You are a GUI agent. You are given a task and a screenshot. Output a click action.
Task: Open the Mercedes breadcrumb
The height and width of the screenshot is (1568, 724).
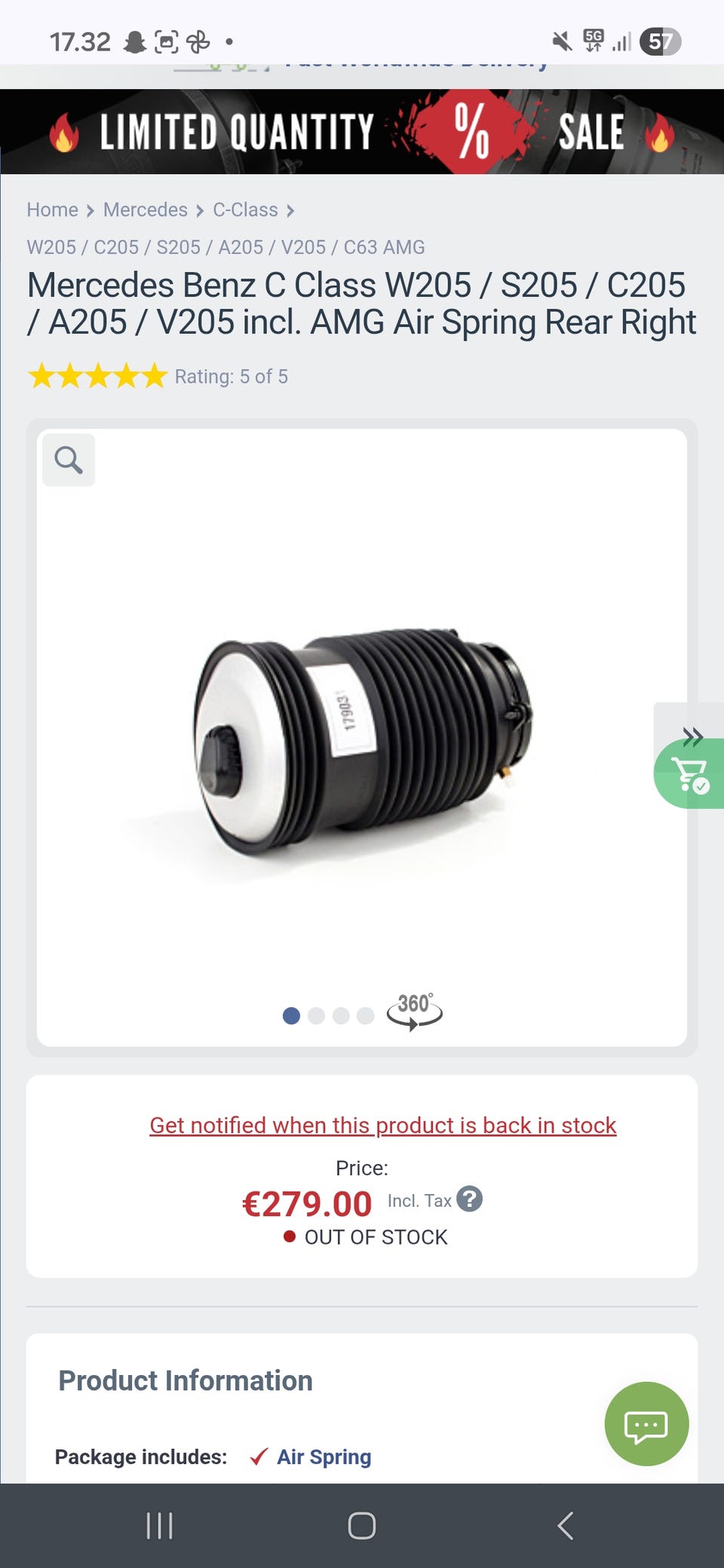(146, 210)
